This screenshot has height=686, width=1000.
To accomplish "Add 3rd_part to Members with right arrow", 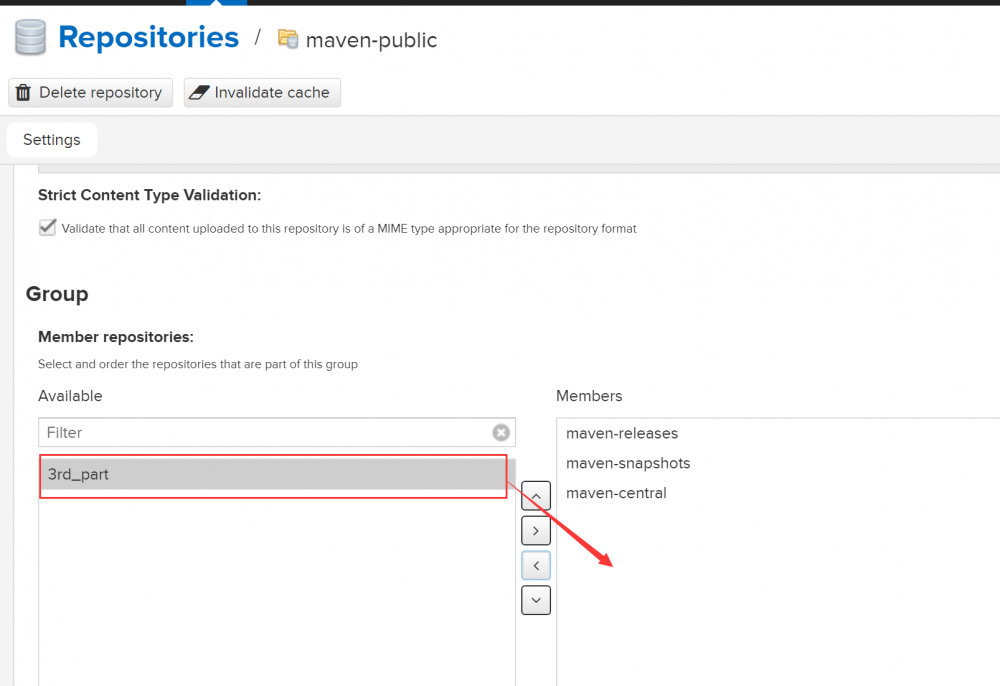I will click(536, 531).
